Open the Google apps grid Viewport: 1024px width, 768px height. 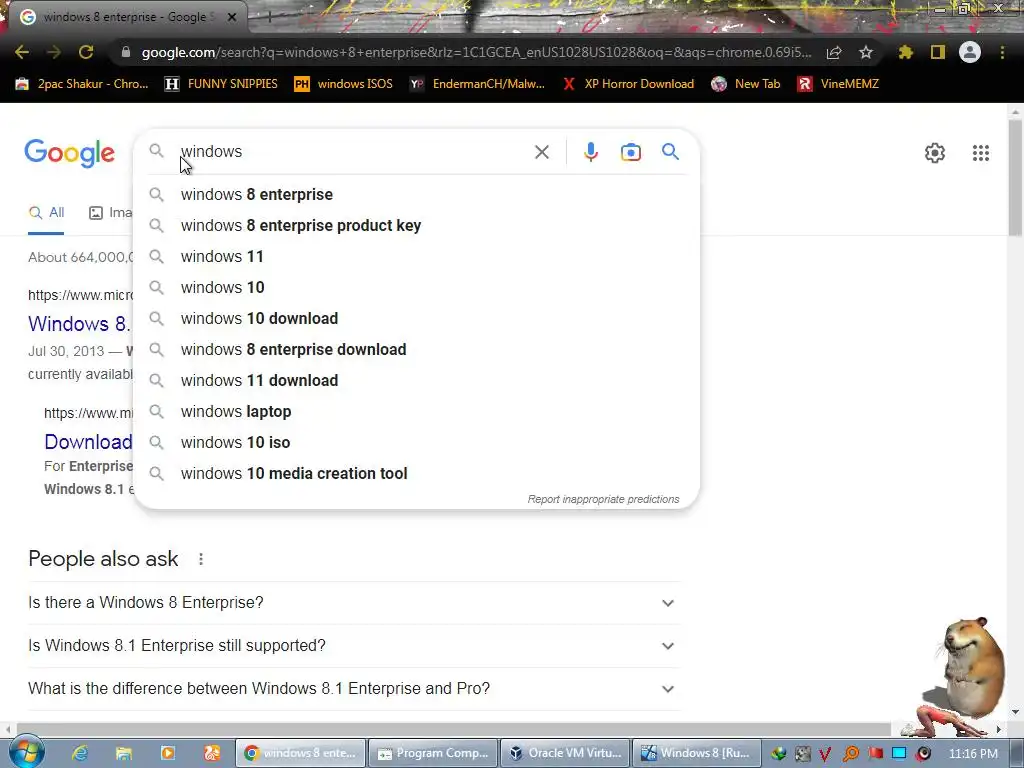tap(980, 153)
